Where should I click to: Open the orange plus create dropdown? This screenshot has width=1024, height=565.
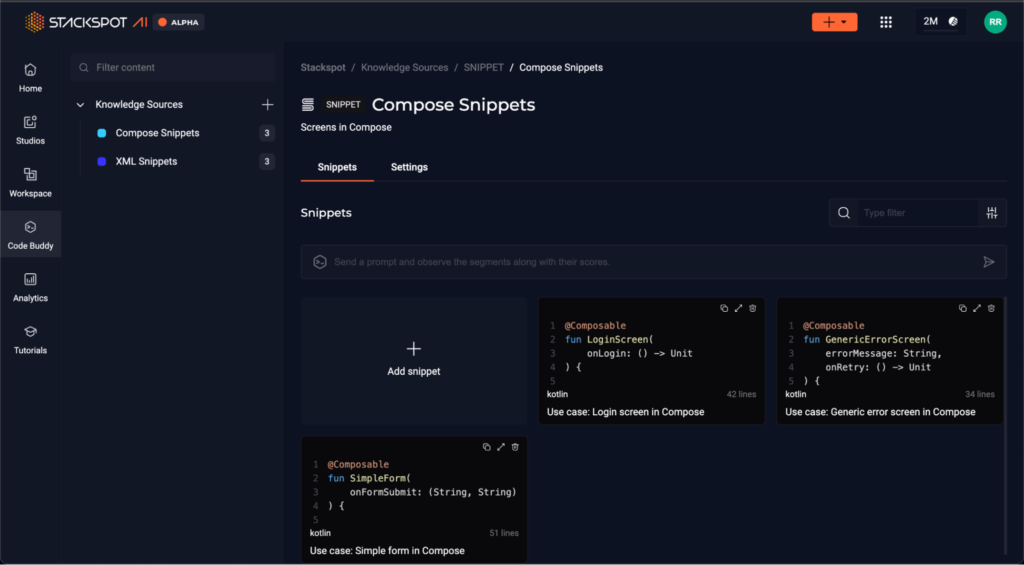click(835, 22)
